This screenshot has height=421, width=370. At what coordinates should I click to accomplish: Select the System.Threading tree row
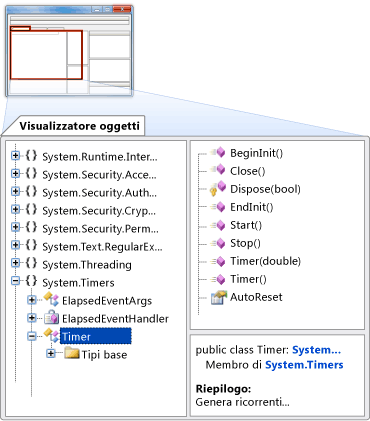[x=87, y=265]
